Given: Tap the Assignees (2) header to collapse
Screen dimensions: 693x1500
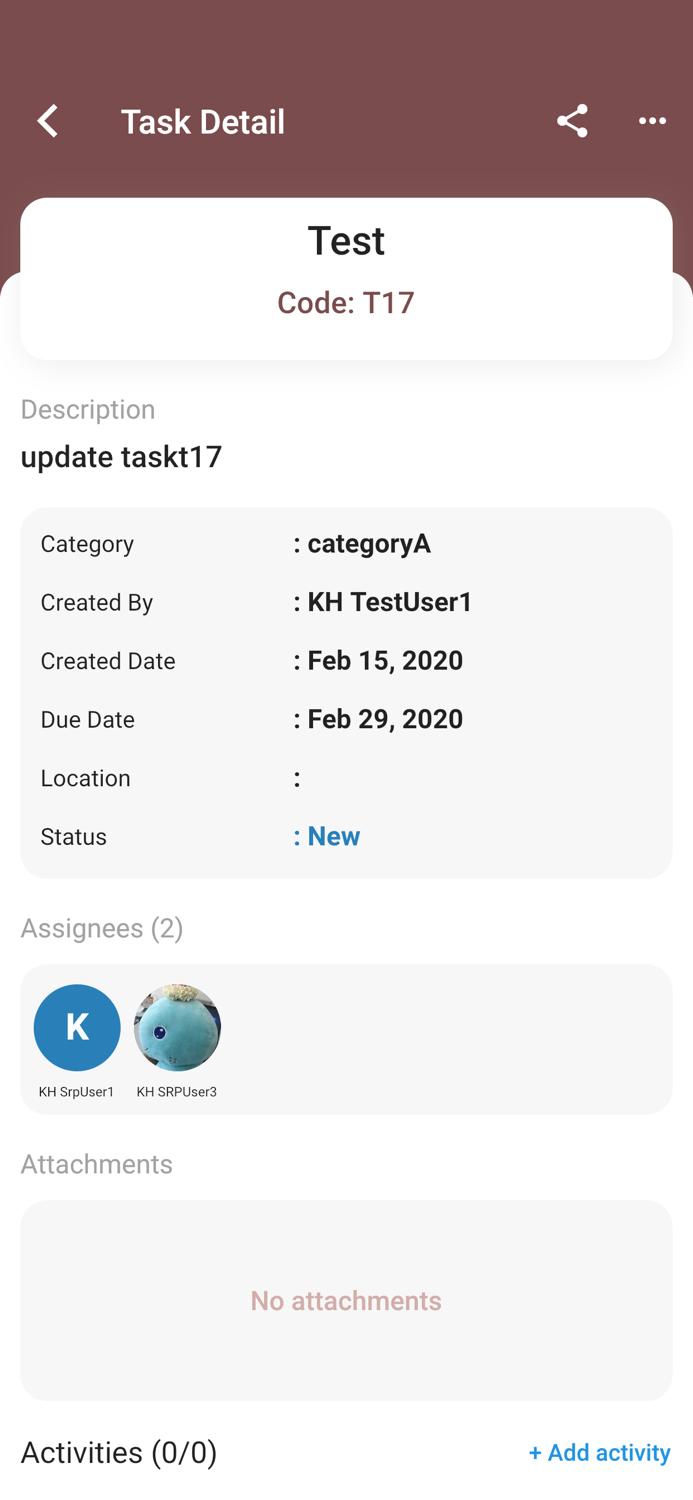Looking at the screenshot, I should 102,928.
